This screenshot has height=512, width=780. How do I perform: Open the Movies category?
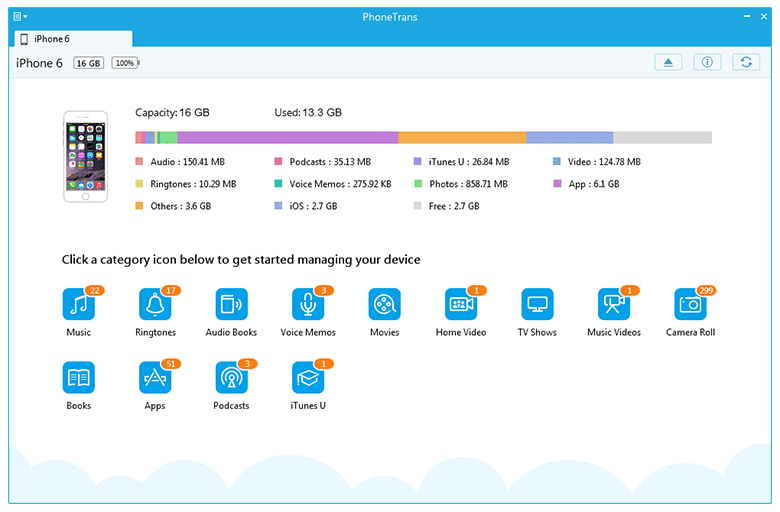pyautogui.click(x=385, y=304)
